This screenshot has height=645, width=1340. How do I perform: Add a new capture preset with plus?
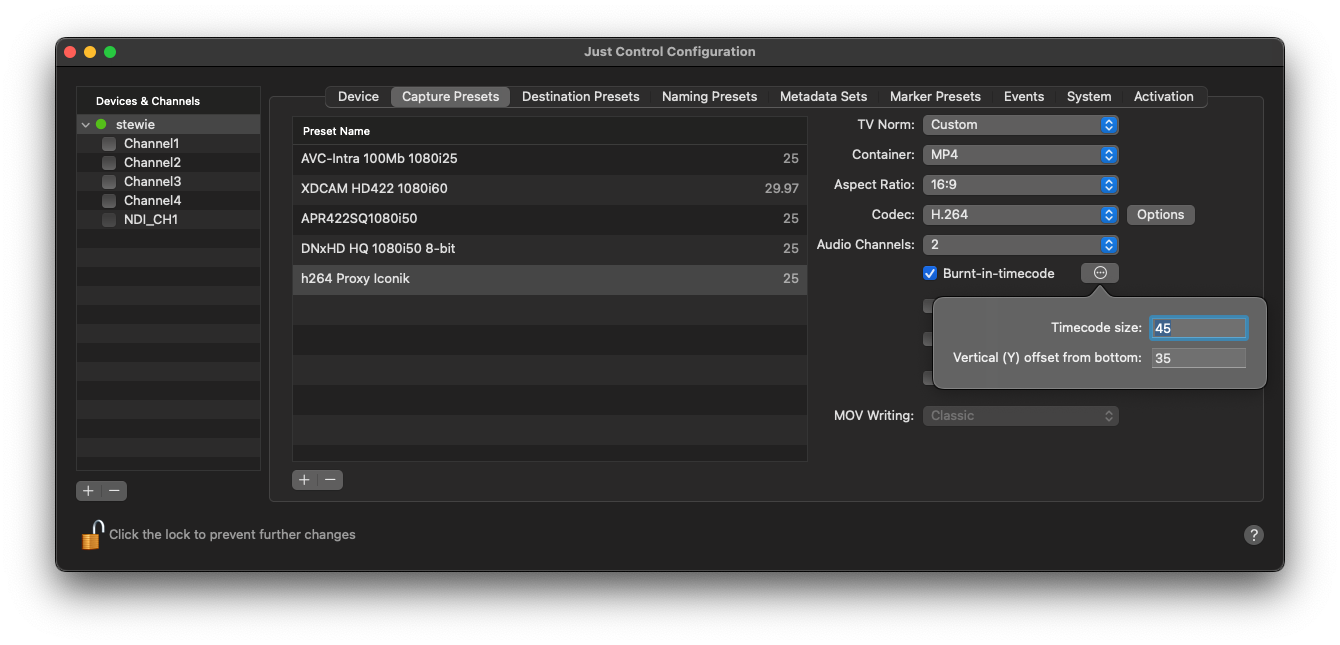click(x=305, y=480)
